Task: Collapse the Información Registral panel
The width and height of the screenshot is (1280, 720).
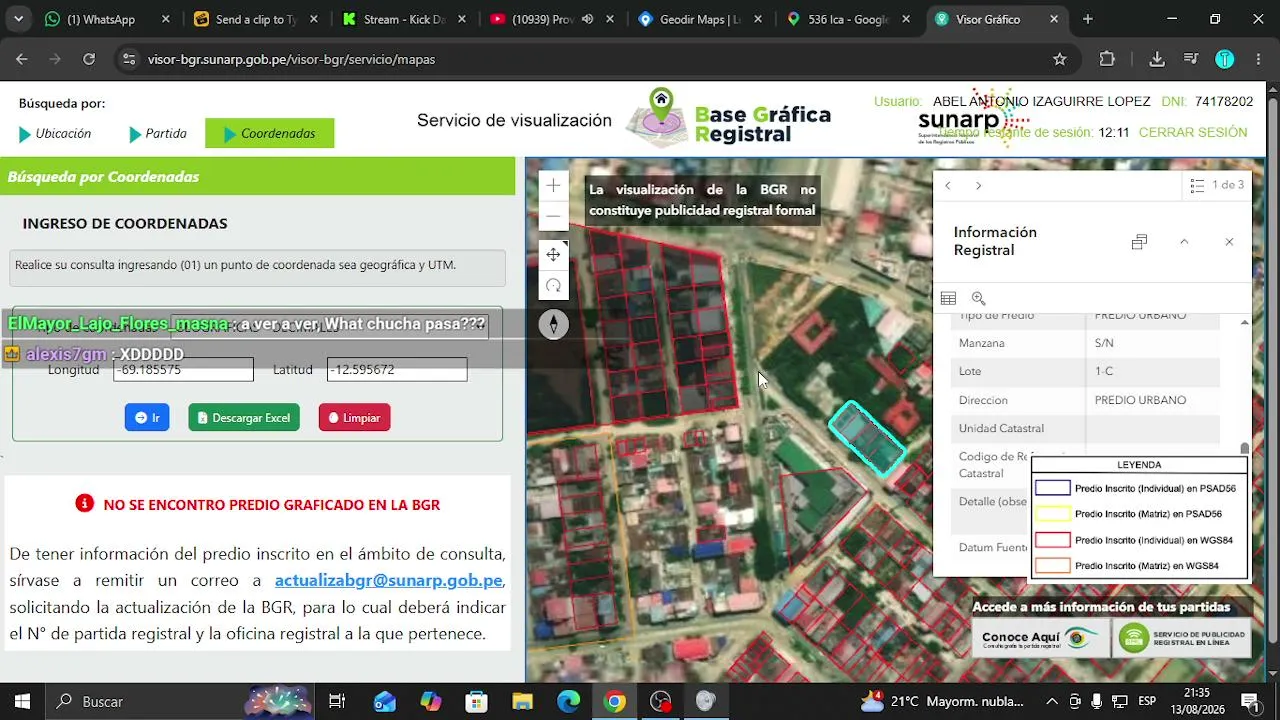Action: 1184,242
